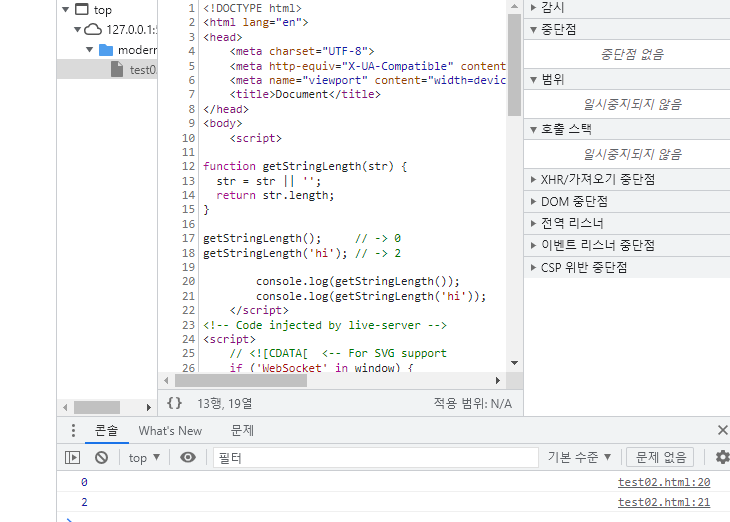Click code editor scroll-down arrow

click(514, 363)
